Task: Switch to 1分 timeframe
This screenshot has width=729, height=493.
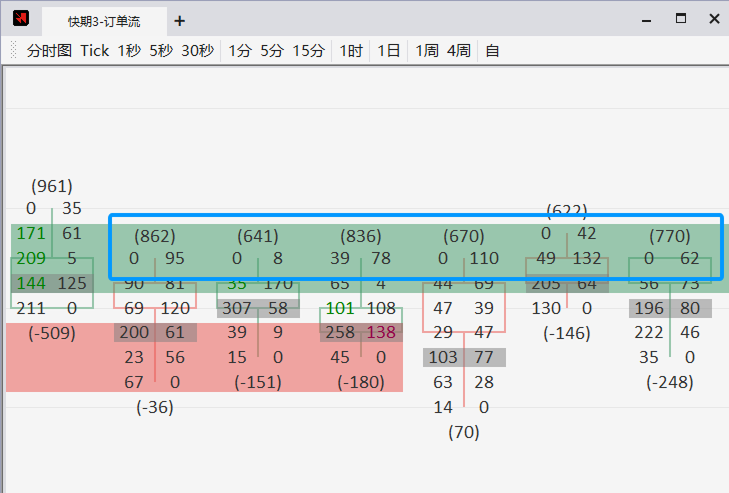Action: coord(240,51)
